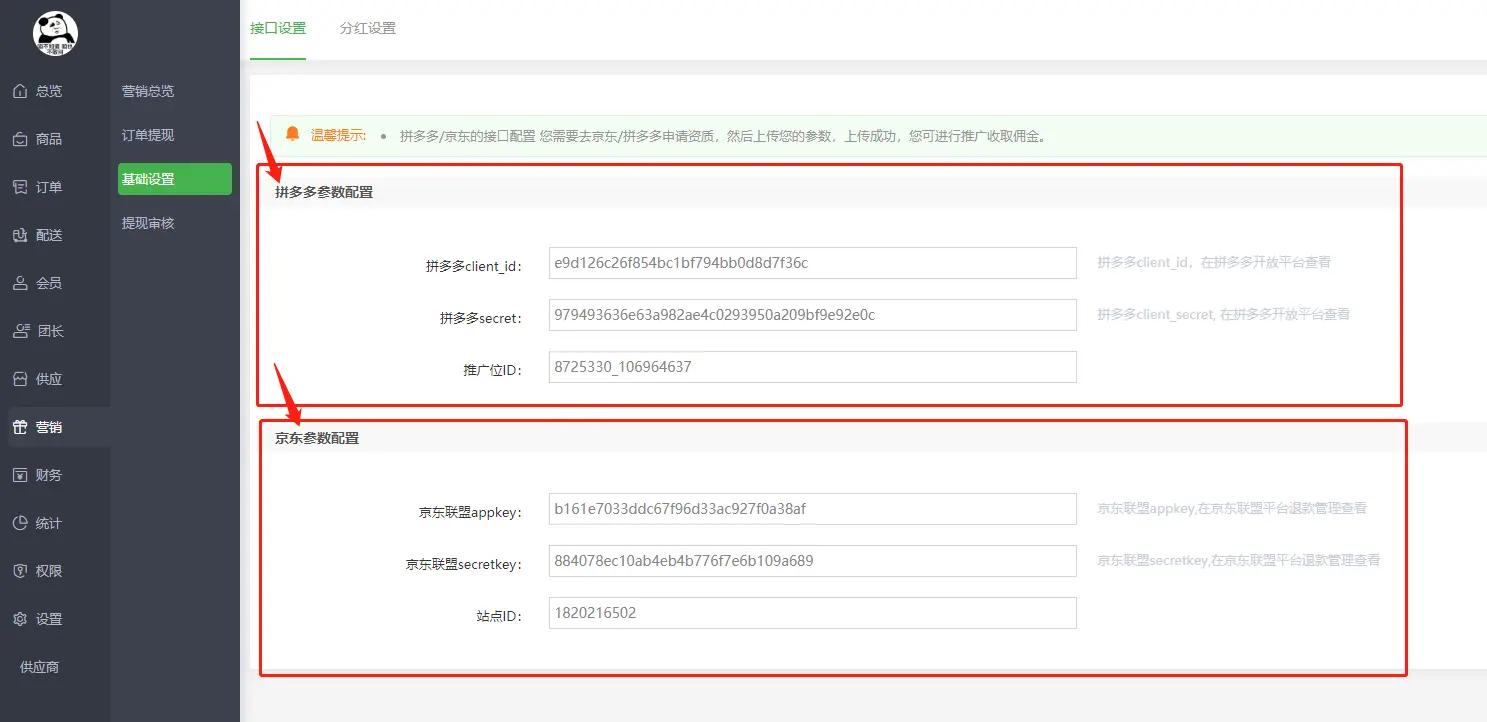The height and width of the screenshot is (722, 1487).
Task: Click the 订单 list icon
Action: [20, 187]
